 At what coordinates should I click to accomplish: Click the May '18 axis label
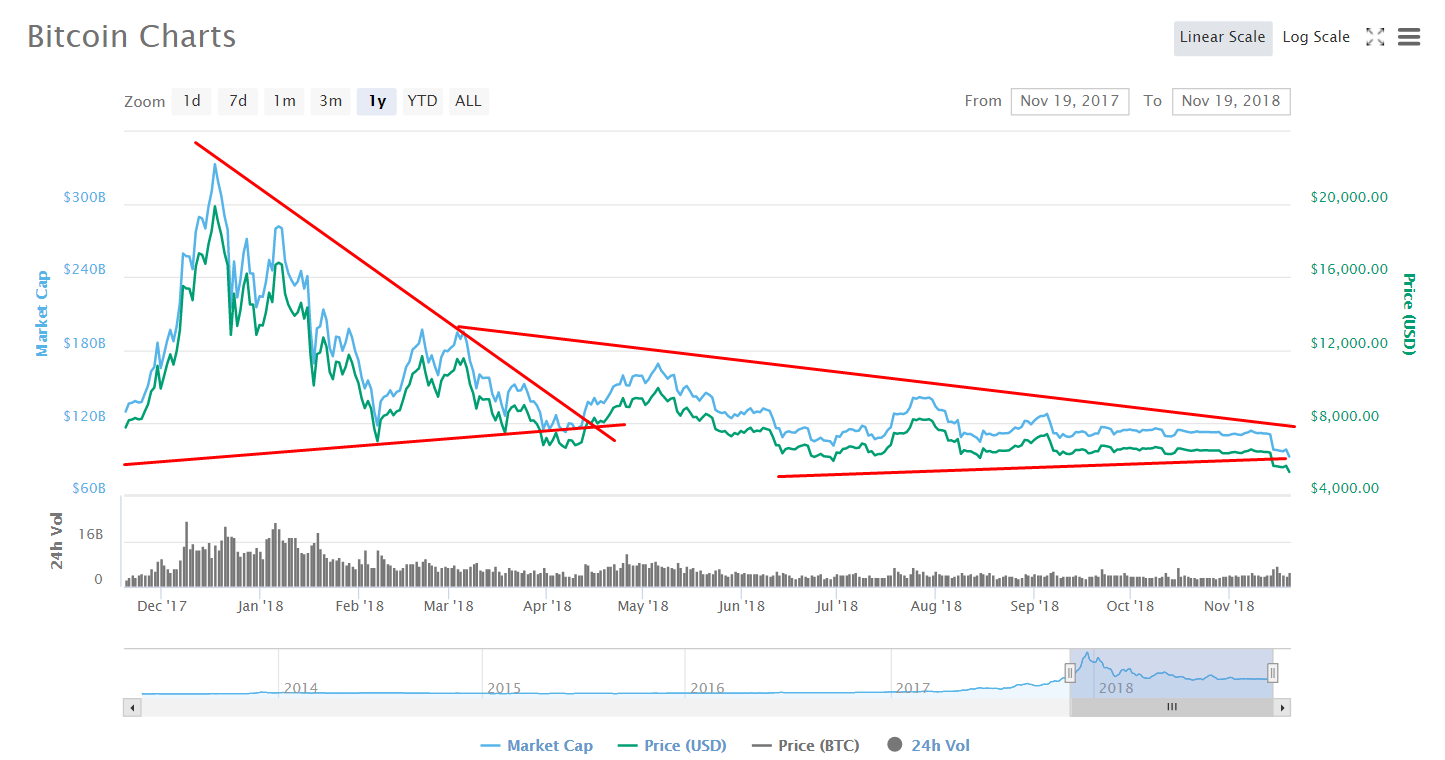(643, 606)
